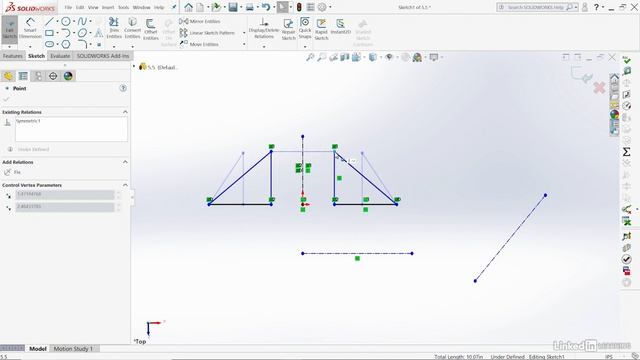This screenshot has height=360, width=640.
Task: Click the Repair Sketch tool
Action: click(x=288, y=29)
